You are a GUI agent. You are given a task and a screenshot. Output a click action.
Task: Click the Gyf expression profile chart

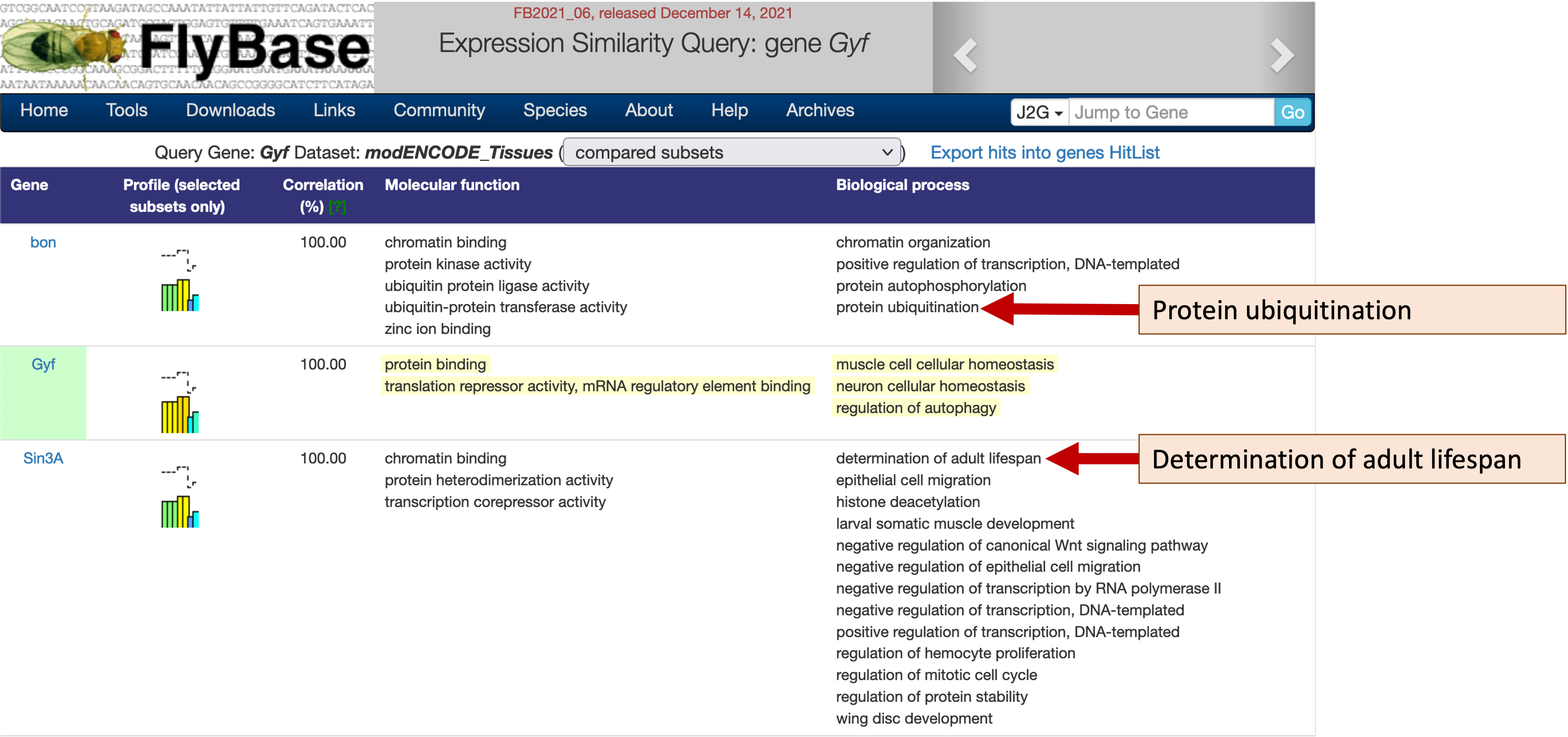pos(179,402)
